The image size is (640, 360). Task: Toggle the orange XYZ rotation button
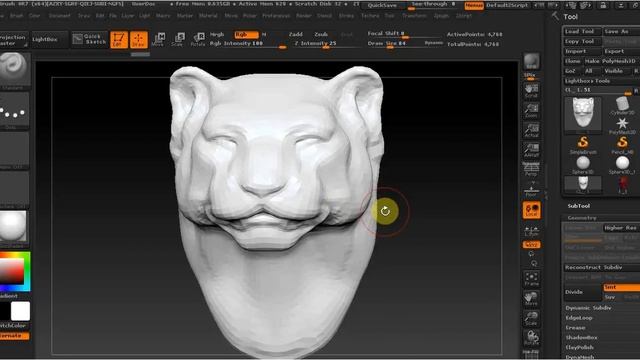point(531,244)
